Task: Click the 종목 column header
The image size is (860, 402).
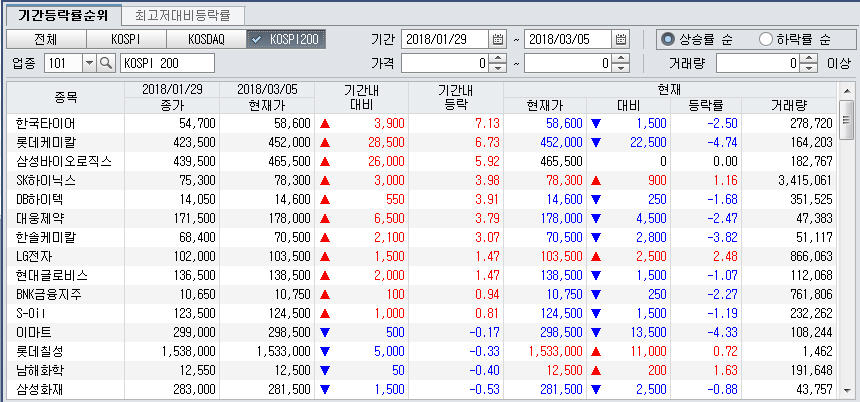Action: point(65,98)
